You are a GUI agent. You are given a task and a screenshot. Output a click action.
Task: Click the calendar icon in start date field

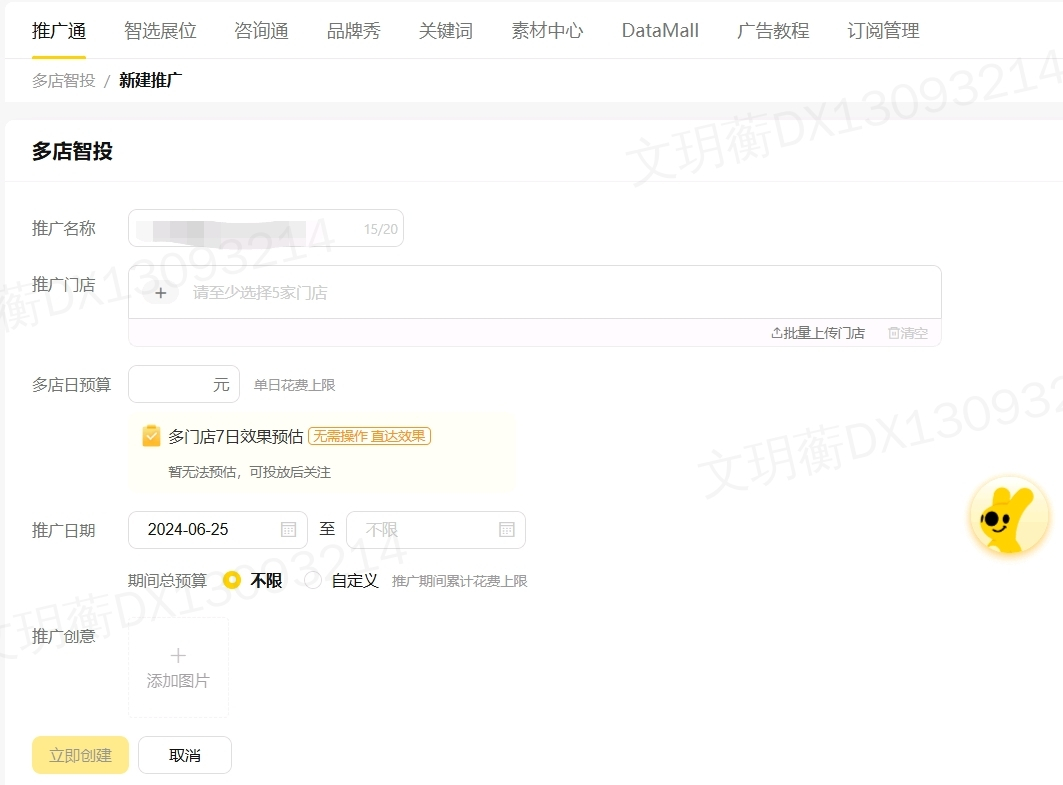[x=288, y=529]
